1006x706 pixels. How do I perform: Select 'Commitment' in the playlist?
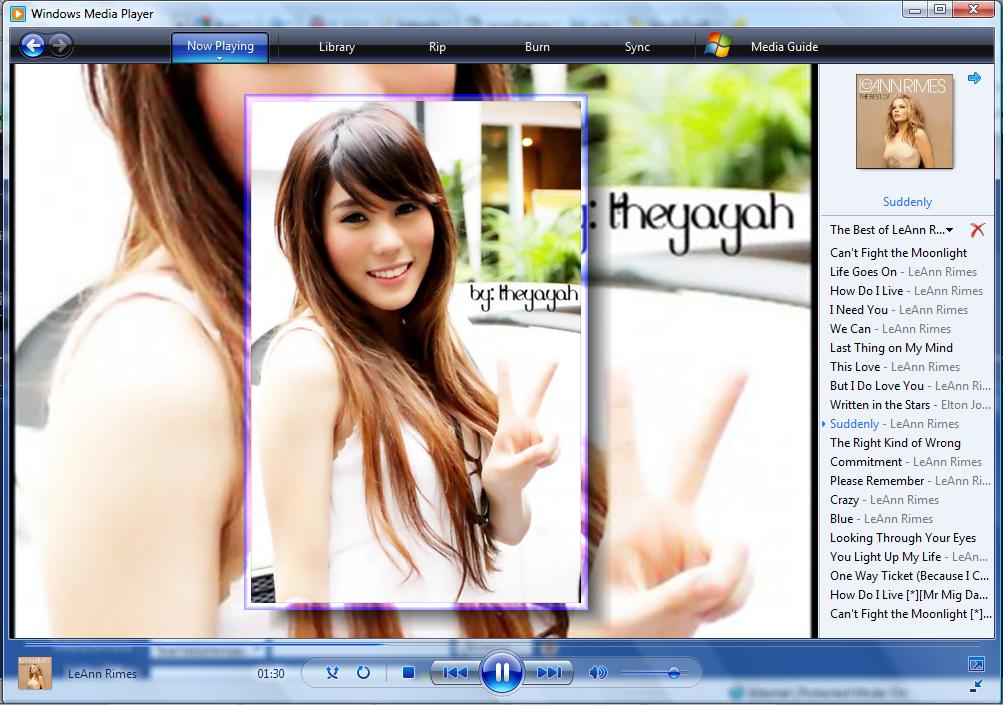coord(908,461)
